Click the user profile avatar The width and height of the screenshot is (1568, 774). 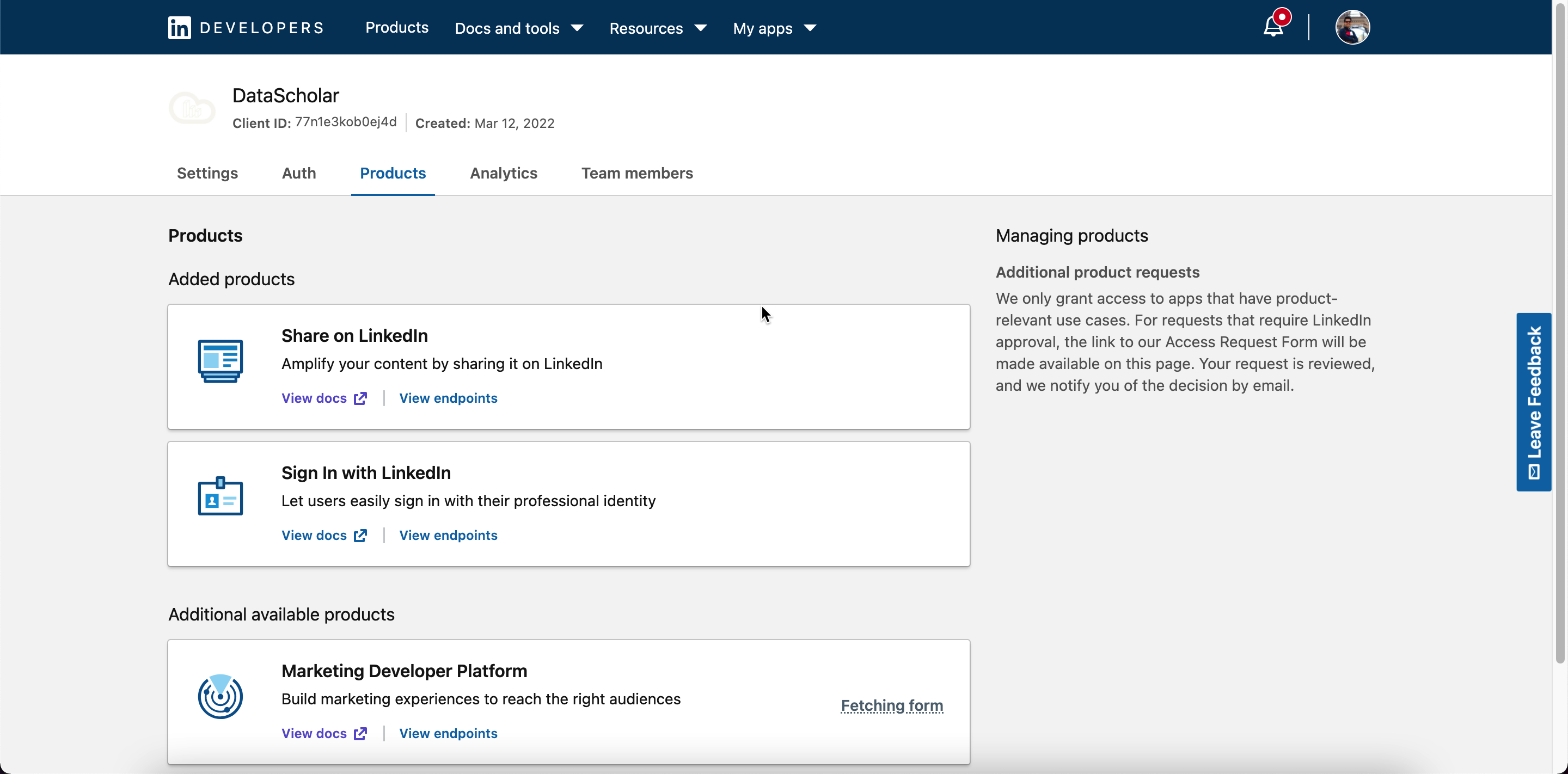point(1352,27)
